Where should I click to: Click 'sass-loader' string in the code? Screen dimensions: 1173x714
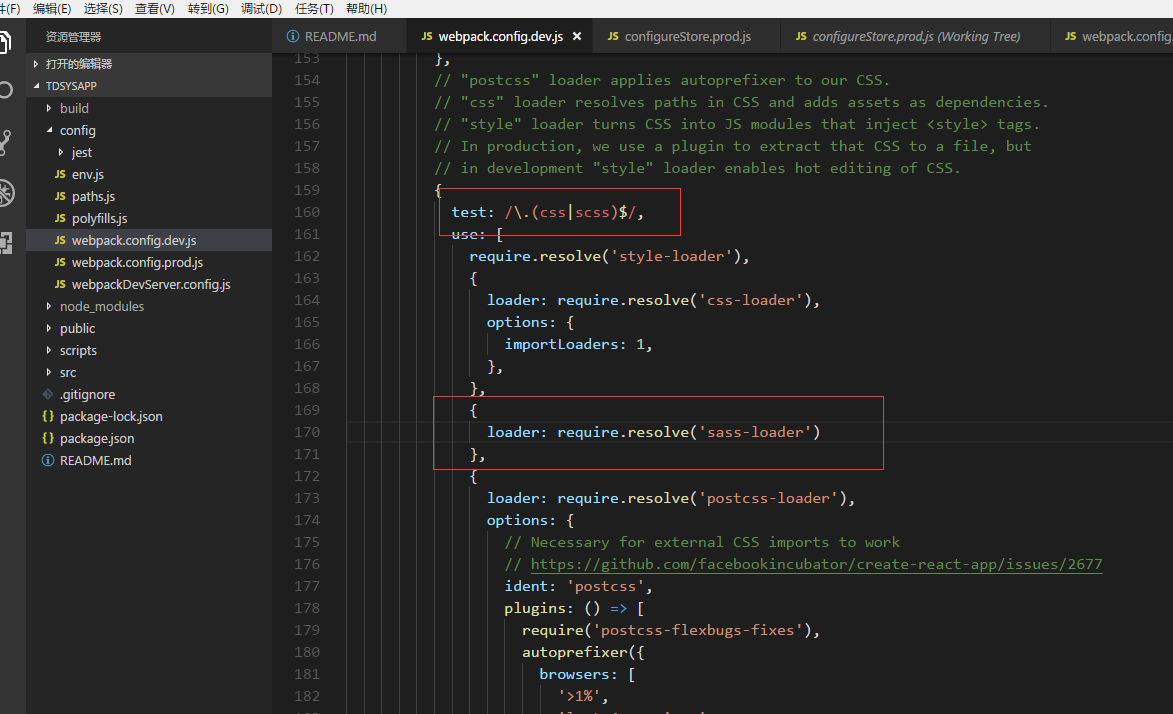click(x=755, y=433)
